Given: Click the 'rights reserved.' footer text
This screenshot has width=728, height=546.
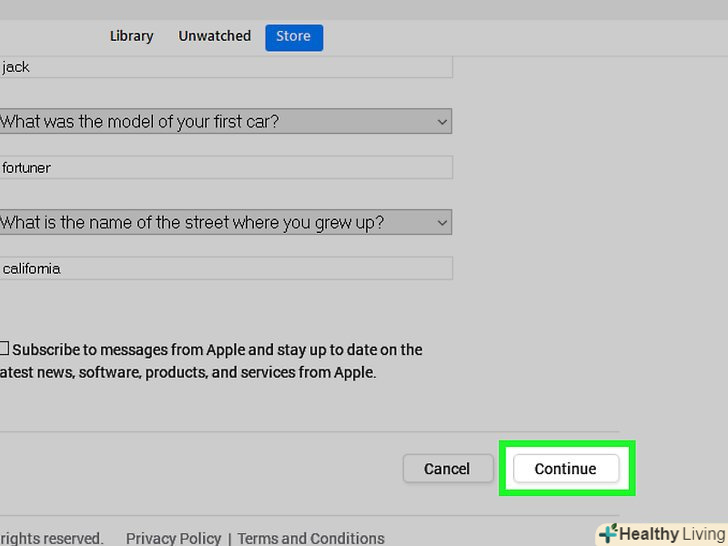Looking at the screenshot, I should click(x=50, y=538).
